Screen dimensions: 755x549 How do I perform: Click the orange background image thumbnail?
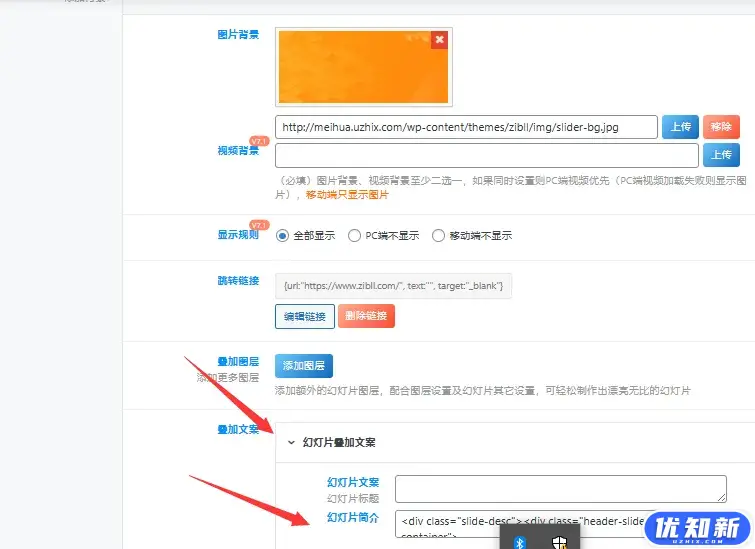pyautogui.click(x=363, y=67)
